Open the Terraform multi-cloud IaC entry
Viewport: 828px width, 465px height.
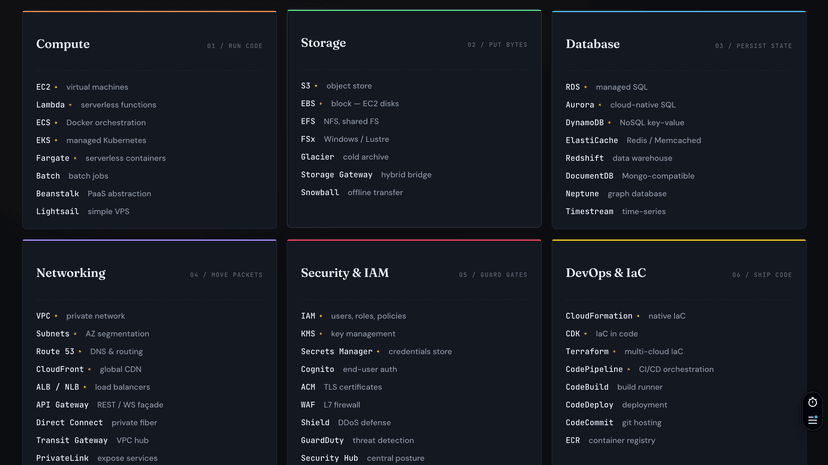(624, 352)
